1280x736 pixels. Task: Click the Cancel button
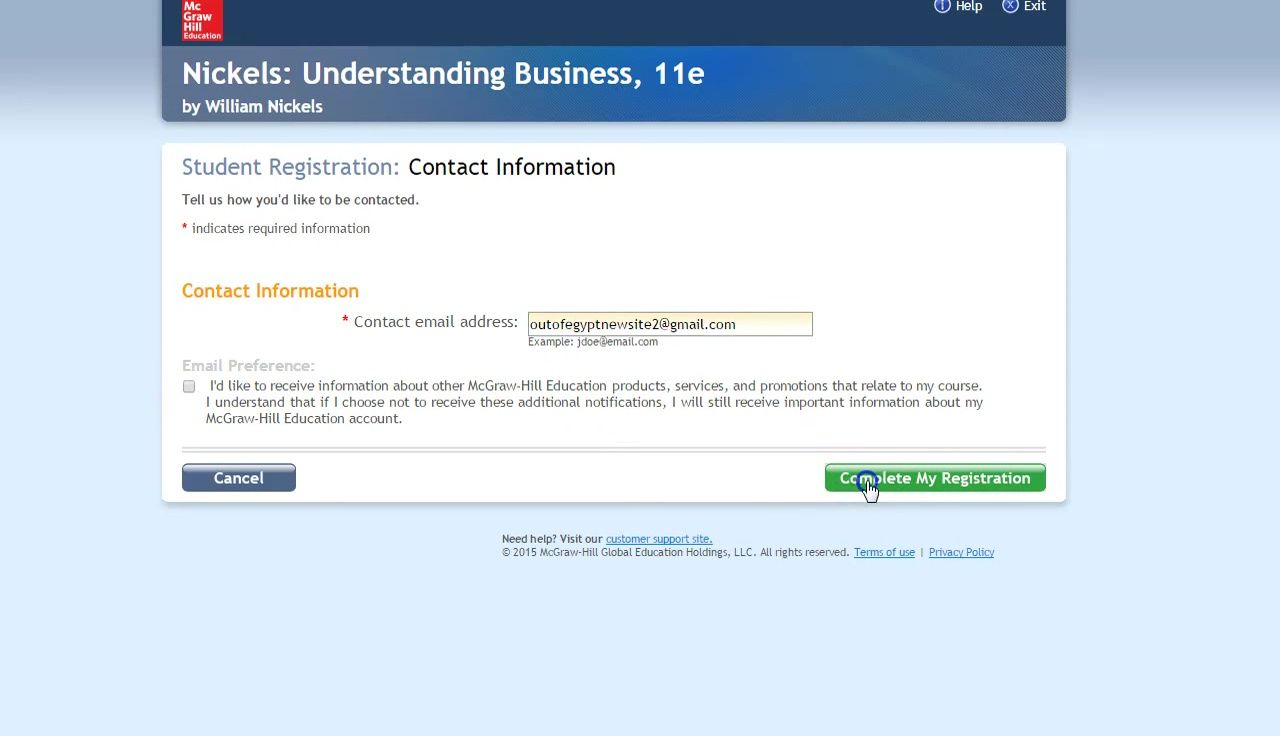coord(239,478)
